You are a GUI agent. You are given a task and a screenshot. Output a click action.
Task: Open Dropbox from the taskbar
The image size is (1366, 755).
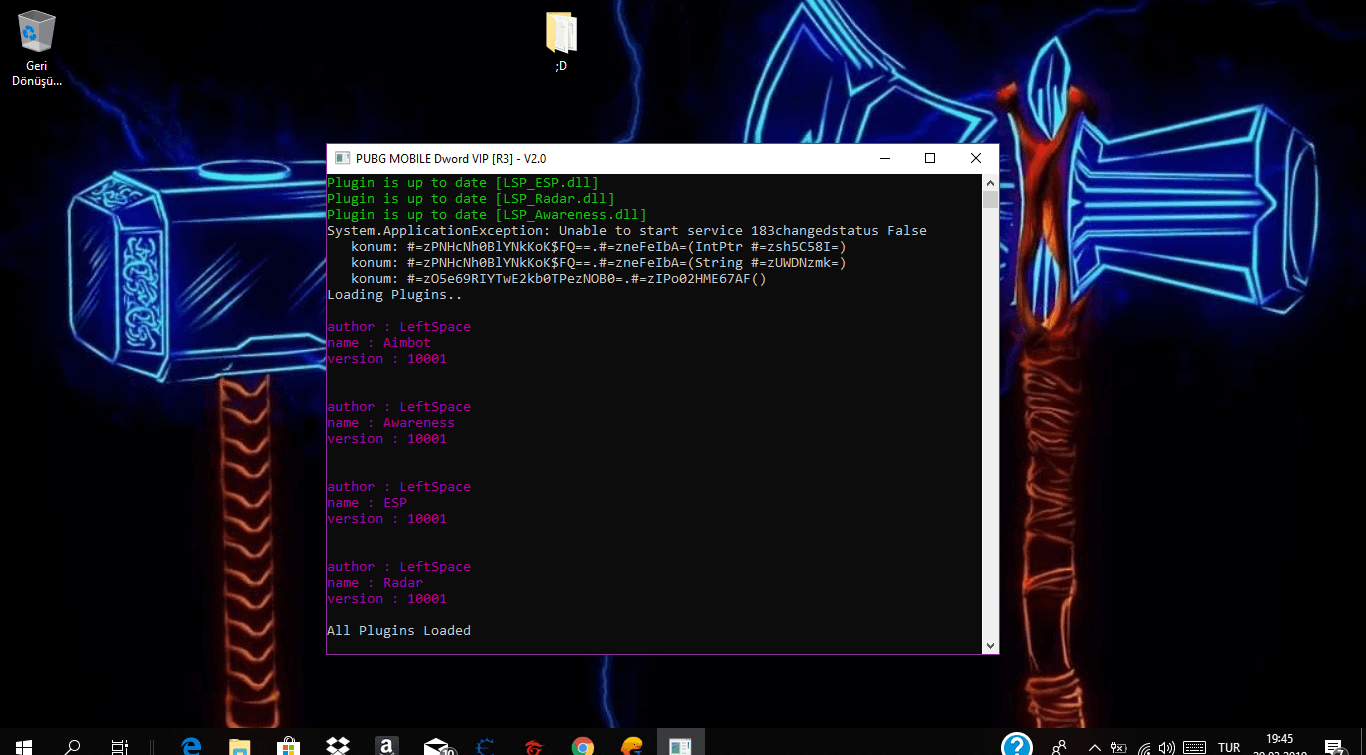tap(337, 746)
